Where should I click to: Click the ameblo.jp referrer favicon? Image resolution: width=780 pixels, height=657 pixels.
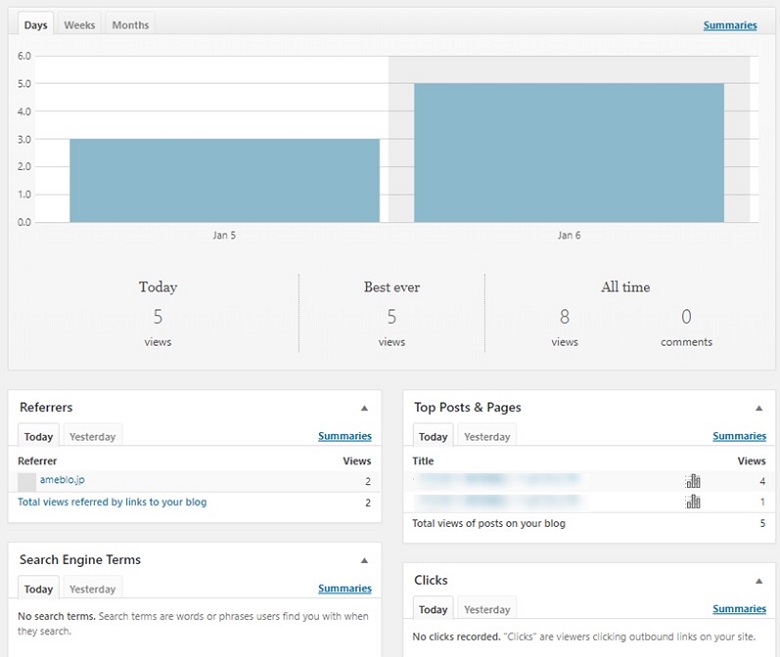(x=27, y=481)
